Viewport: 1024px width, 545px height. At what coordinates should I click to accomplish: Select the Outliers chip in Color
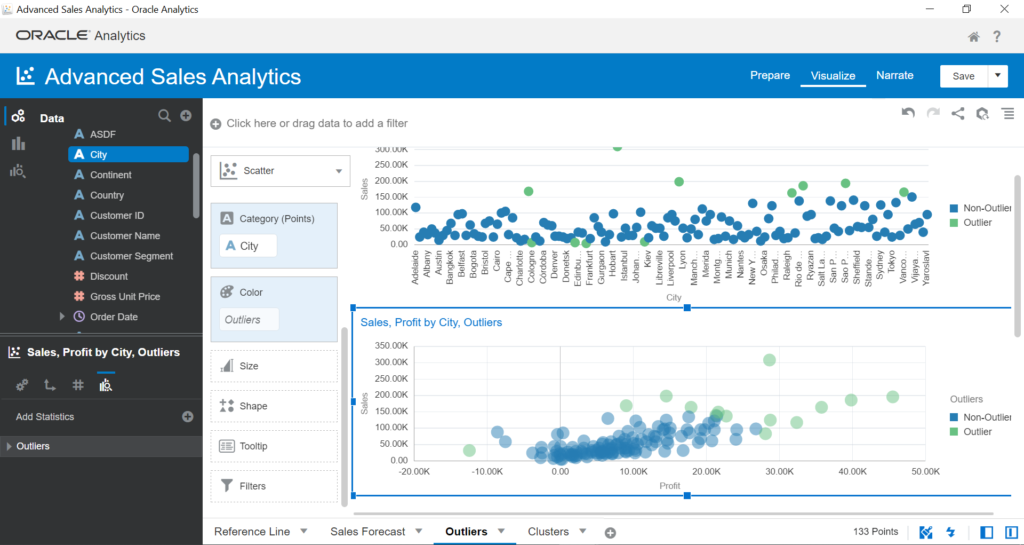point(249,320)
